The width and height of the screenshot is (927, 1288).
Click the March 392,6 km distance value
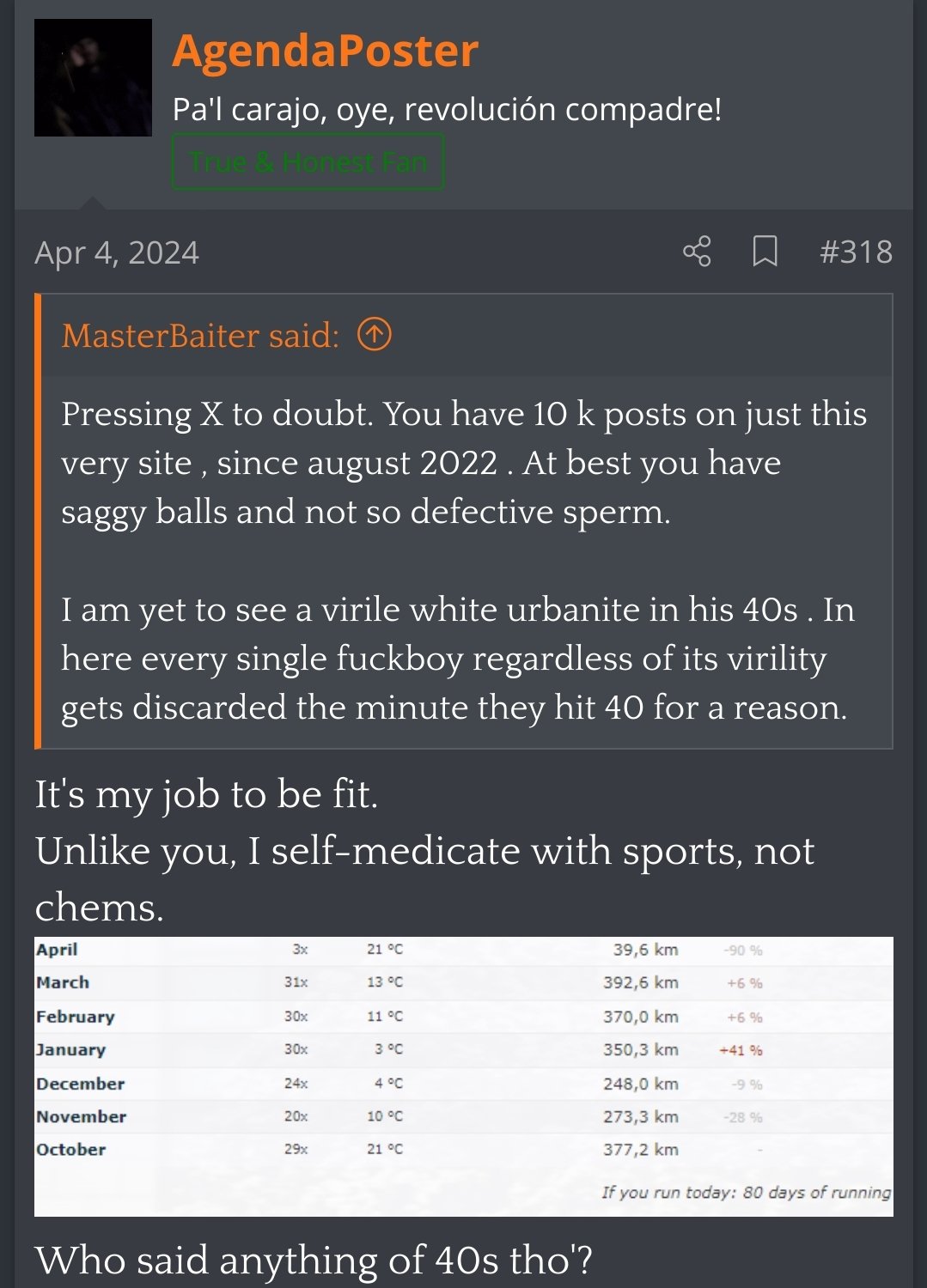640,982
